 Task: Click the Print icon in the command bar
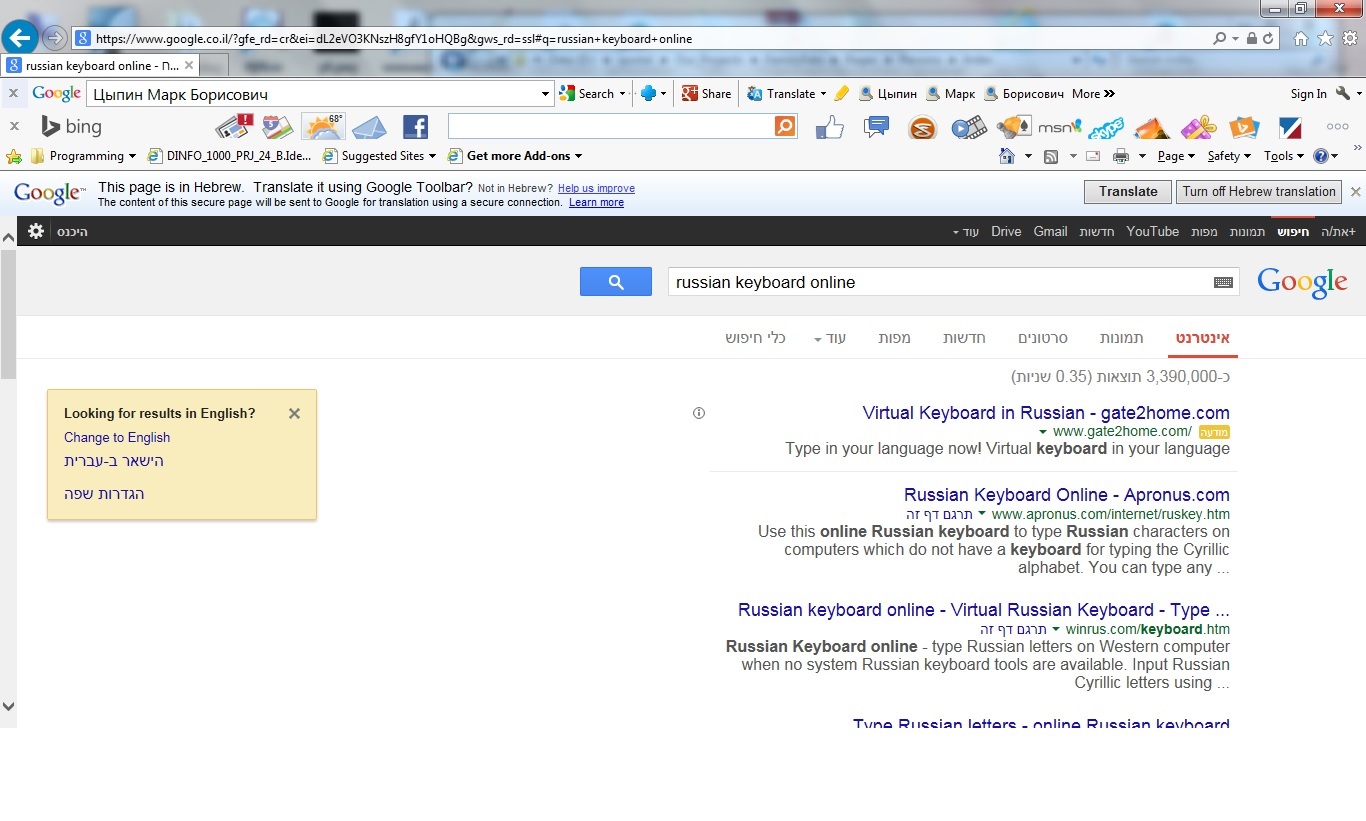1121,156
